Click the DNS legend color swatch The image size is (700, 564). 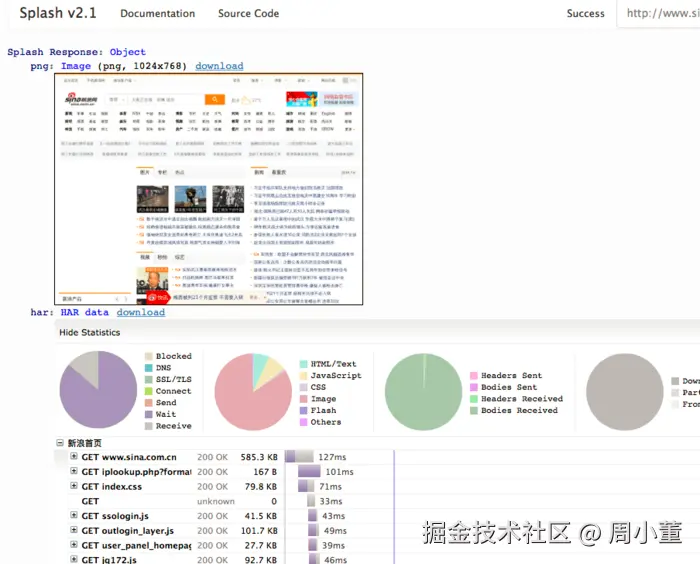pos(149,368)
